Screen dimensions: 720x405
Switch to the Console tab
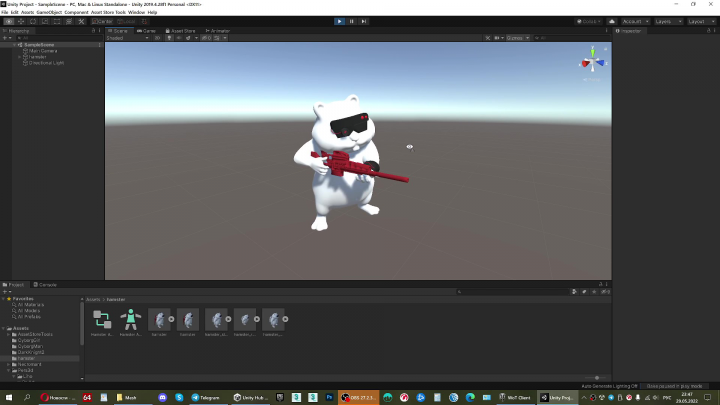[45, 285]
